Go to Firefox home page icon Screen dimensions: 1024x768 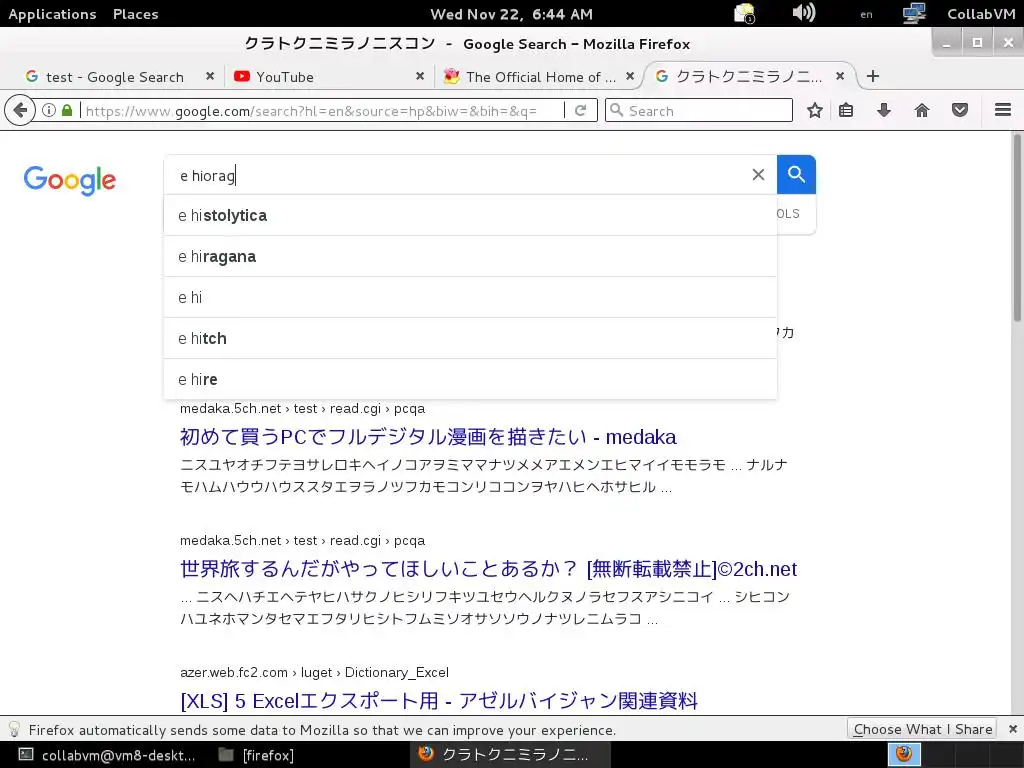tap(921, 110)
